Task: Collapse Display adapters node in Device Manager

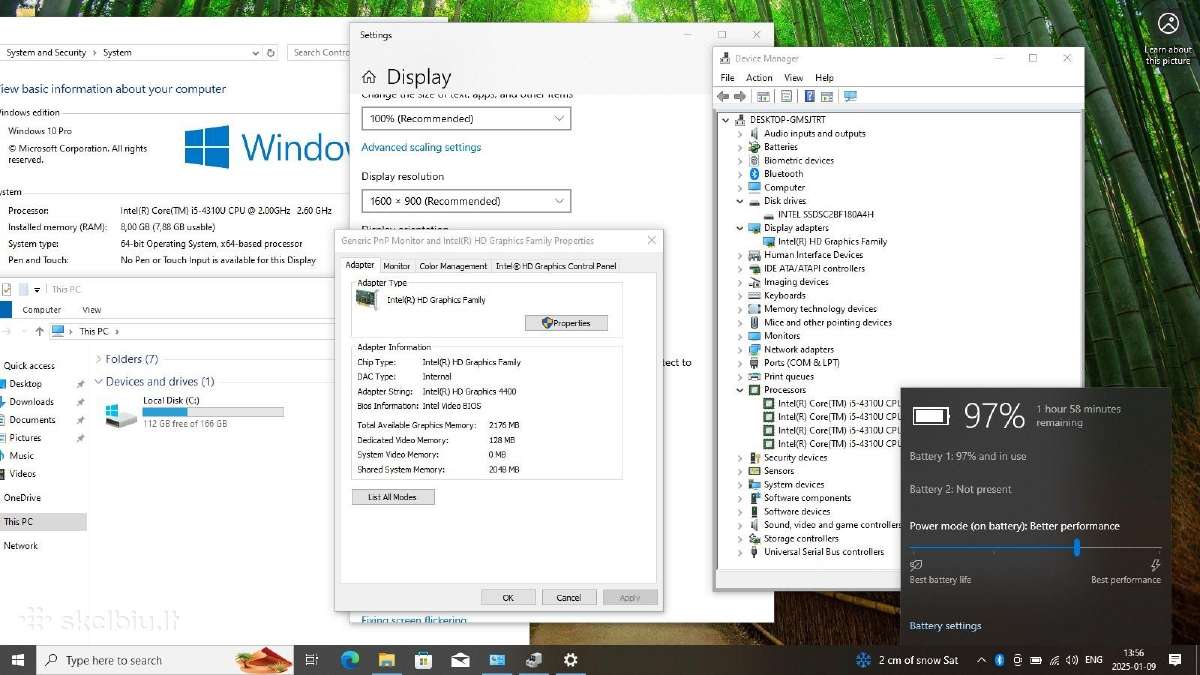Action: point(740,228)
